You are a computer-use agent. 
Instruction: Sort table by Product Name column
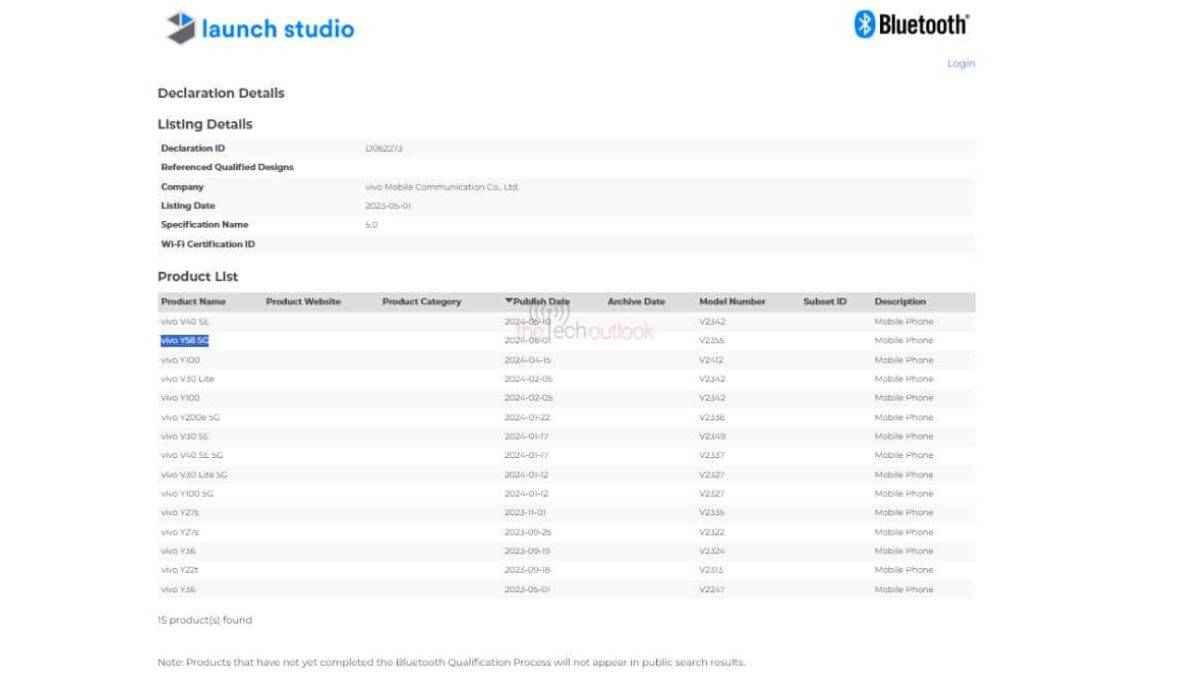tap(193, 301)
